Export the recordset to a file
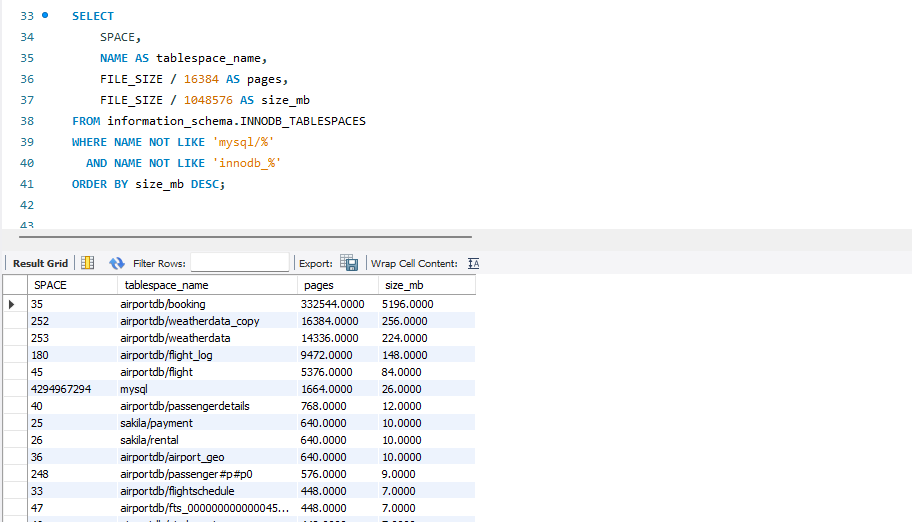The image size is (912, 522). [349, 263]
